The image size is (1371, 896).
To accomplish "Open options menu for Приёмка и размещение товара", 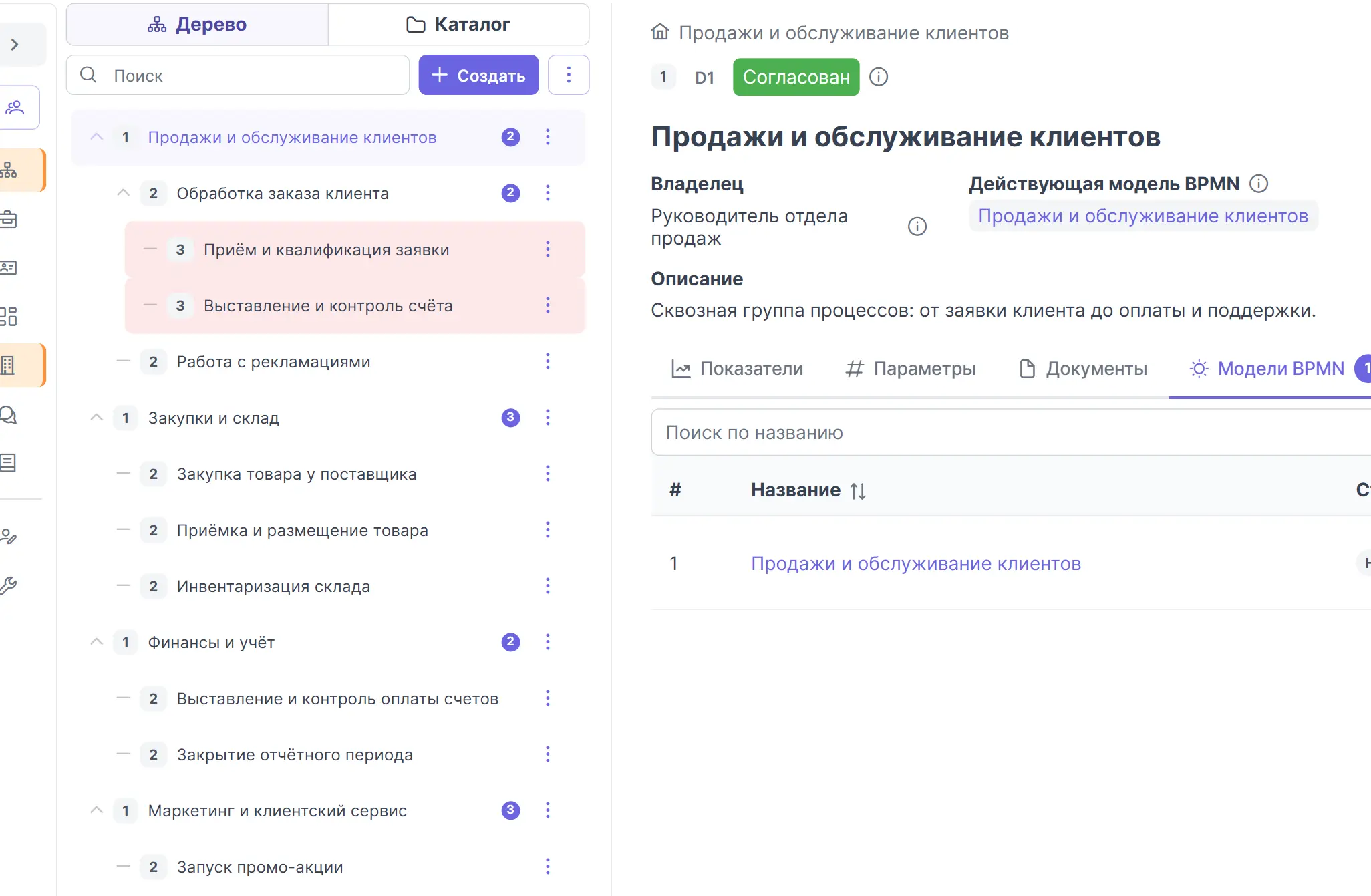I will (x=548, y=530).
